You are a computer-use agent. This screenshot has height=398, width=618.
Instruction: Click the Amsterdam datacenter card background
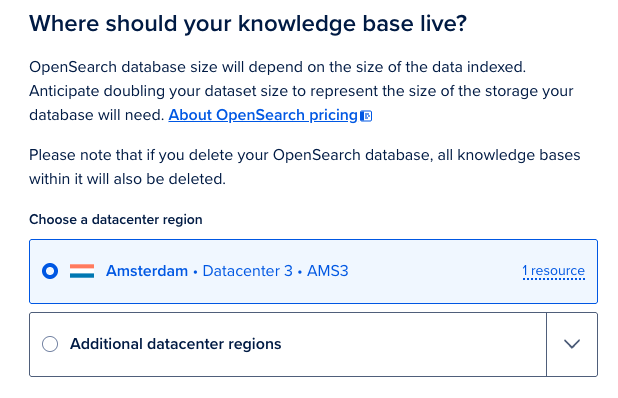click(313, 271)
